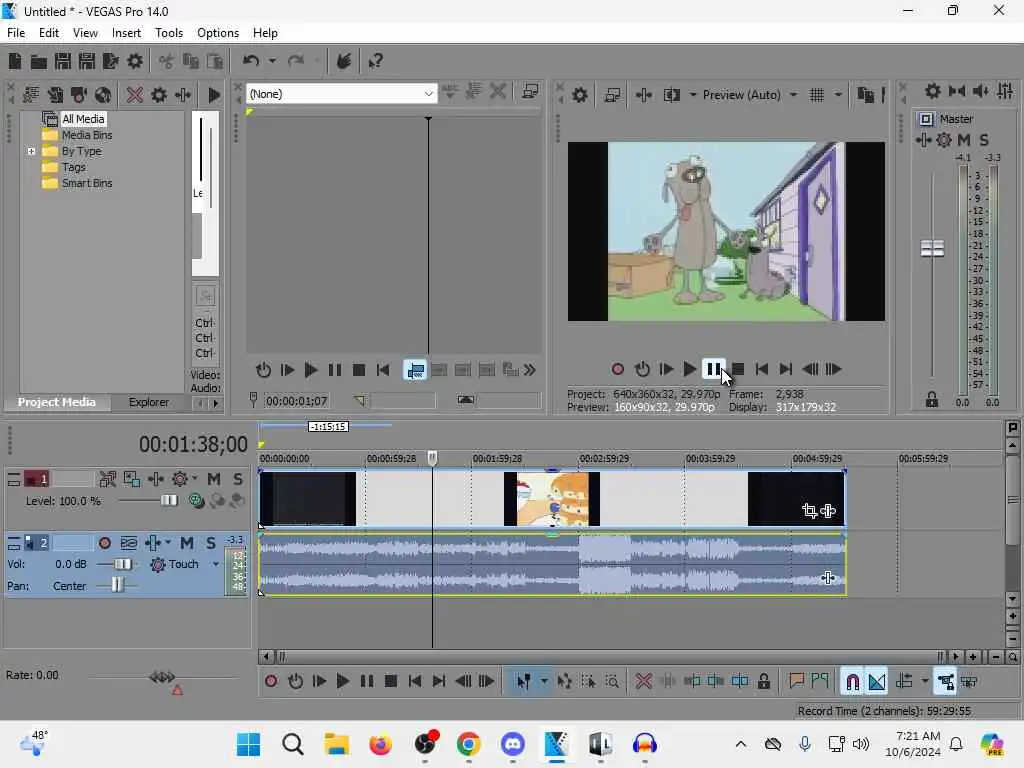Pause playback in the Video Preview
Screen dimensions: 1024x768
tap(713, 369)
